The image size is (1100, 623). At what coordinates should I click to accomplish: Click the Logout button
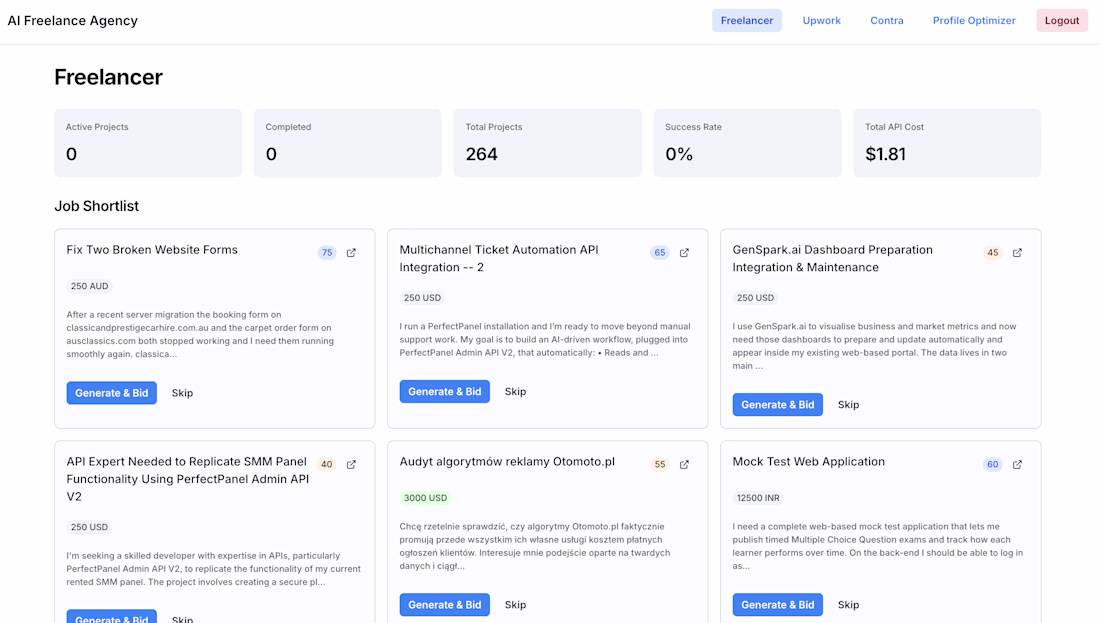[x=1062, y=21]
